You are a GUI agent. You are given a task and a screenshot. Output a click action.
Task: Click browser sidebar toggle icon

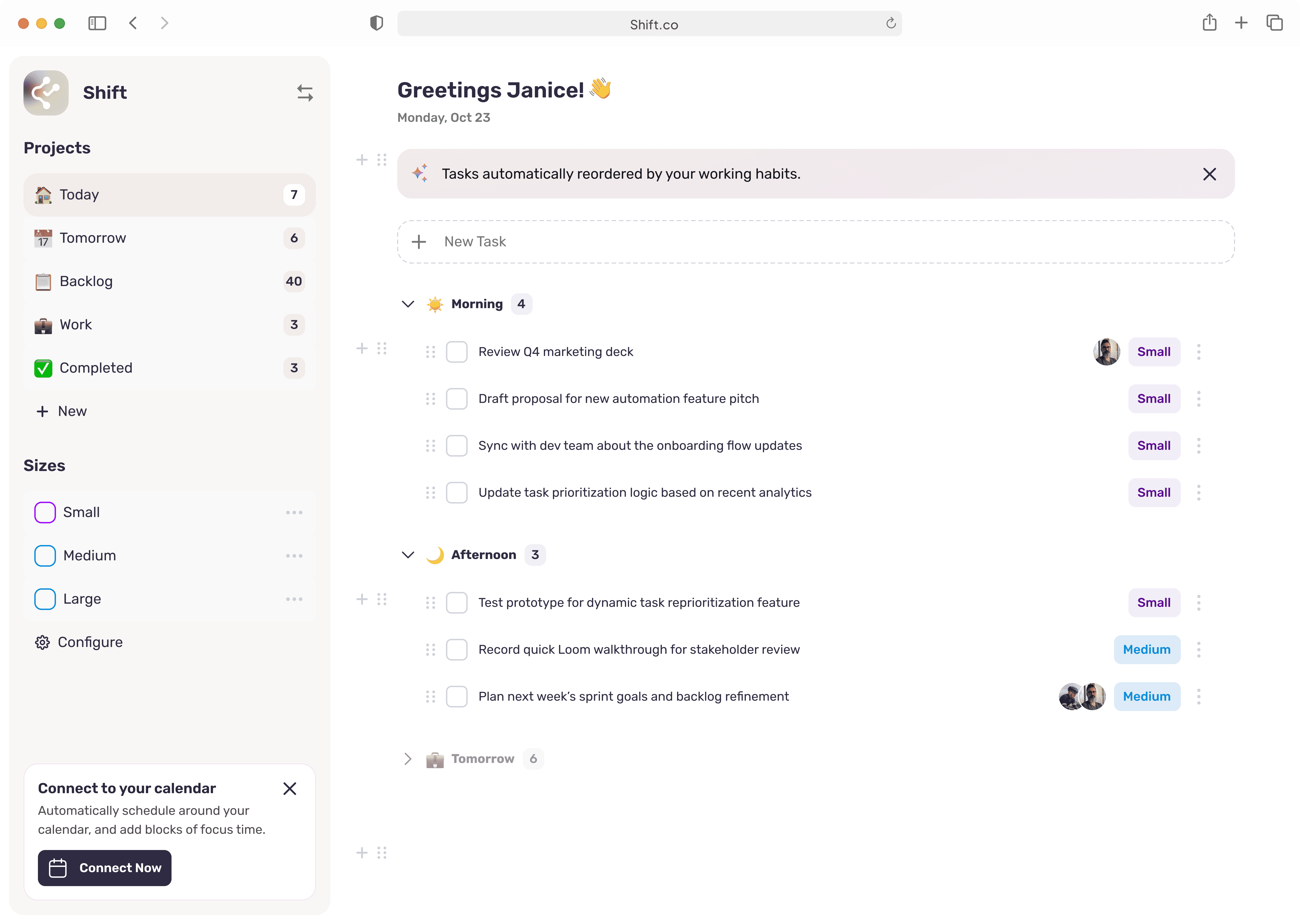[97, 23]
